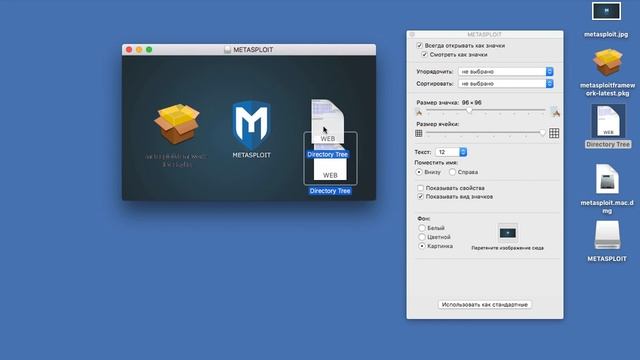
Task: Click the small icon size end of slider
Action: pos(418,112)
